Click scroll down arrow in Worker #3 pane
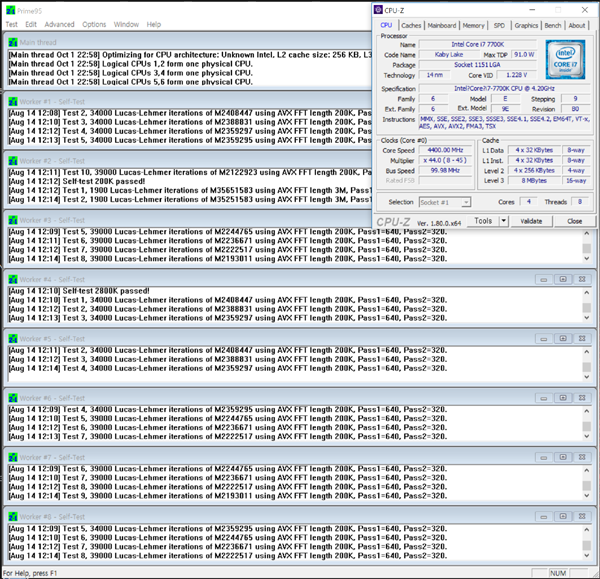The width and height of the screenshot is (600, 579). pyautogui.click(x=587, y=259)
